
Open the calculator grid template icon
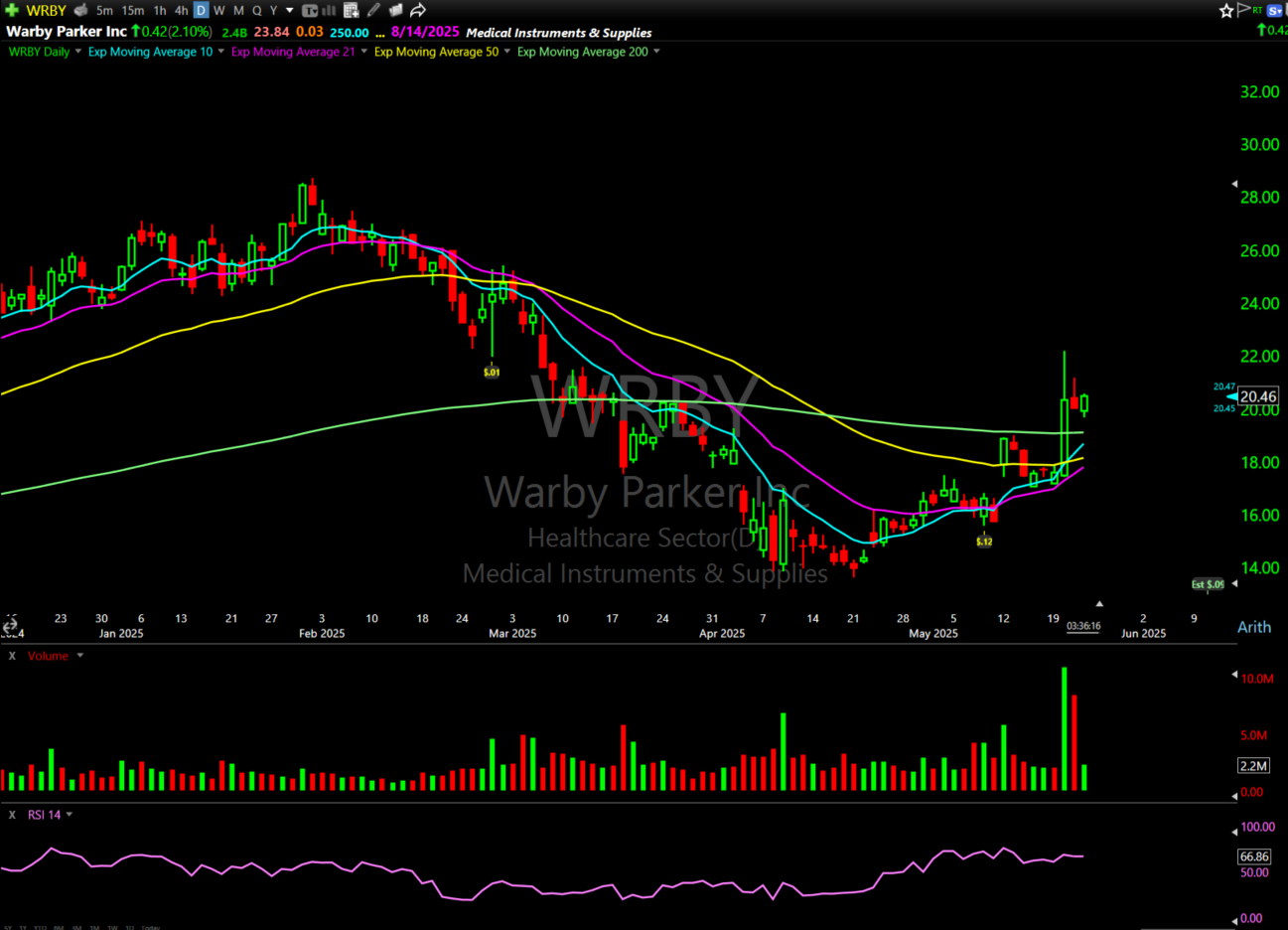[351, 10]
